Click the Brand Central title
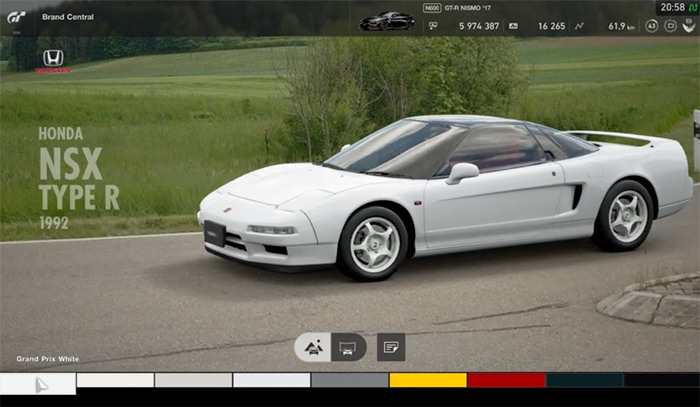The image size is (700, 407). [68, 17]
